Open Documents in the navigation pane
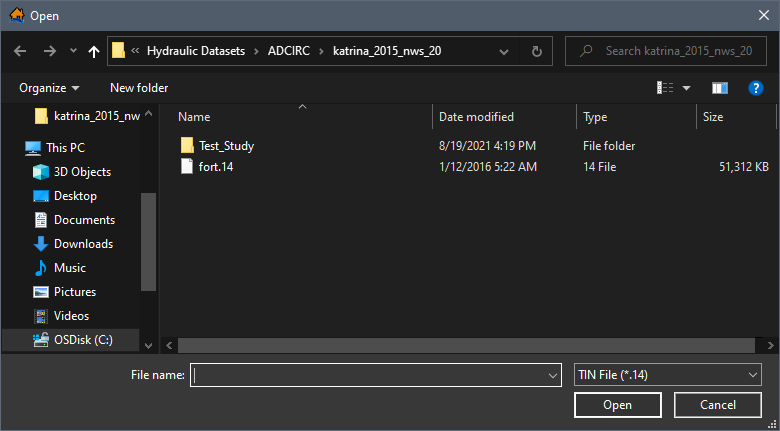This screenshot has height=431, width=780. point(74,219)
